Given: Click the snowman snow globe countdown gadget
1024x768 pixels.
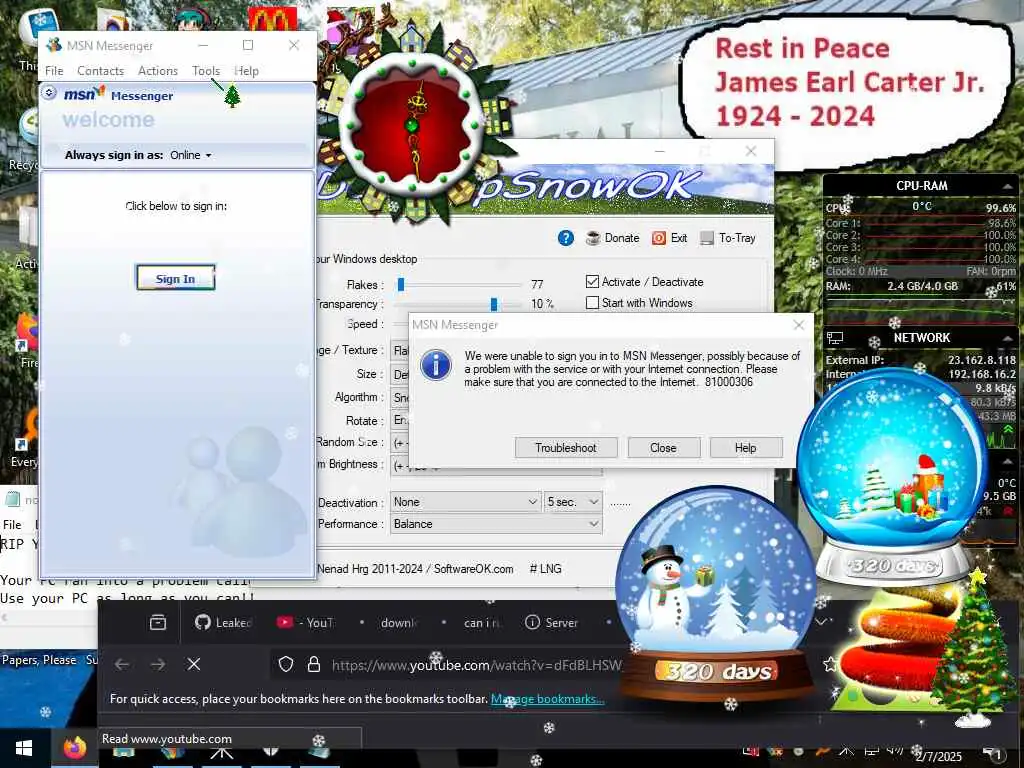Looking at the screenshot, I should (x=716, y=596).
